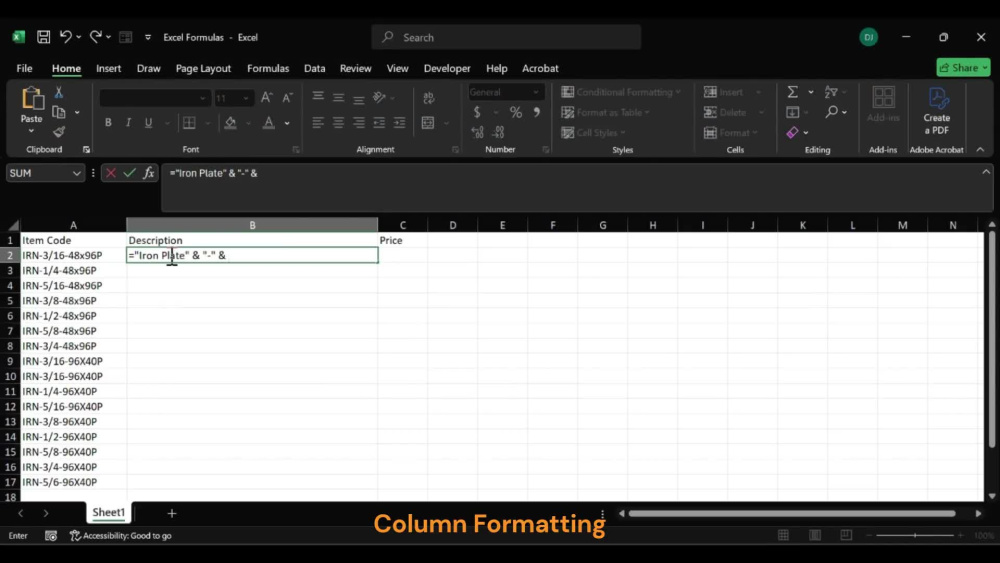Switch to the Data tab
This screenshot has height=563, width=1000.
pyautogui.click(x=314, y=68)
